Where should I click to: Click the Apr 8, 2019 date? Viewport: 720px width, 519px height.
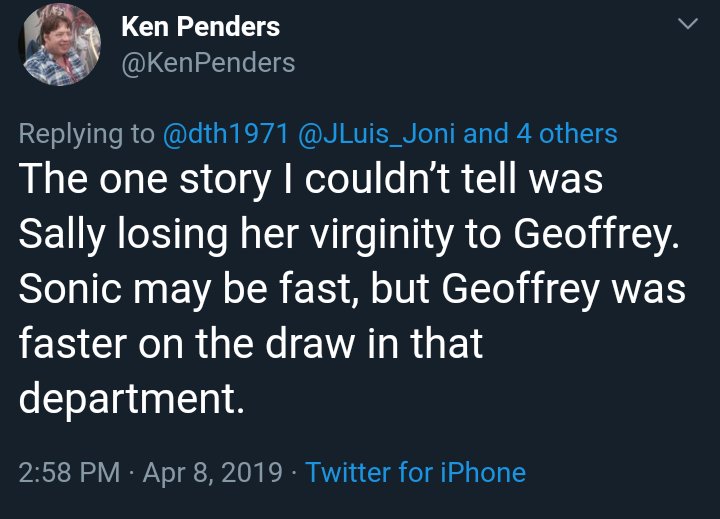click(x=214, y=472)
